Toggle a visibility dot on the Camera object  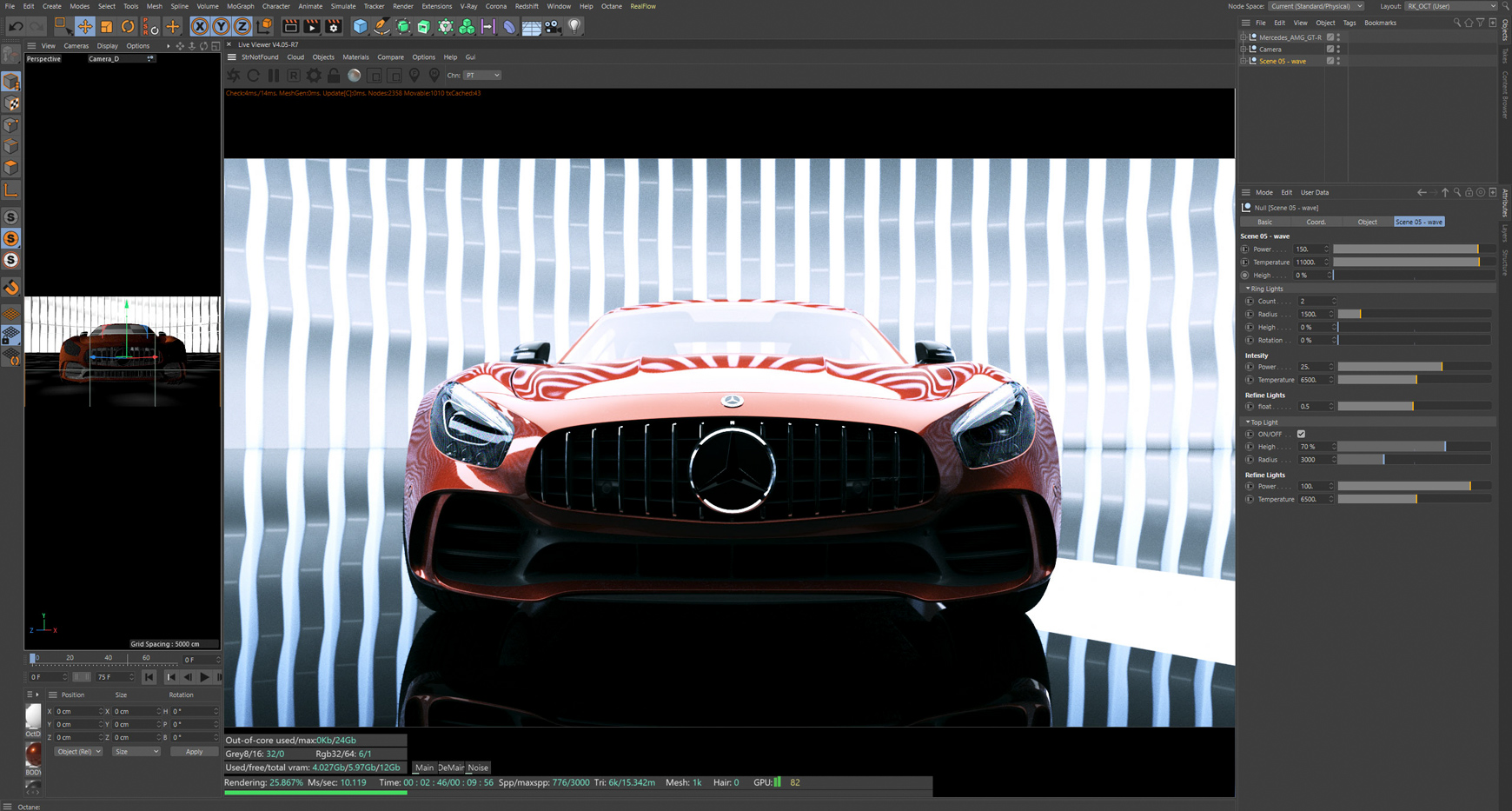pyautogui.click(x=1337, y=47)
